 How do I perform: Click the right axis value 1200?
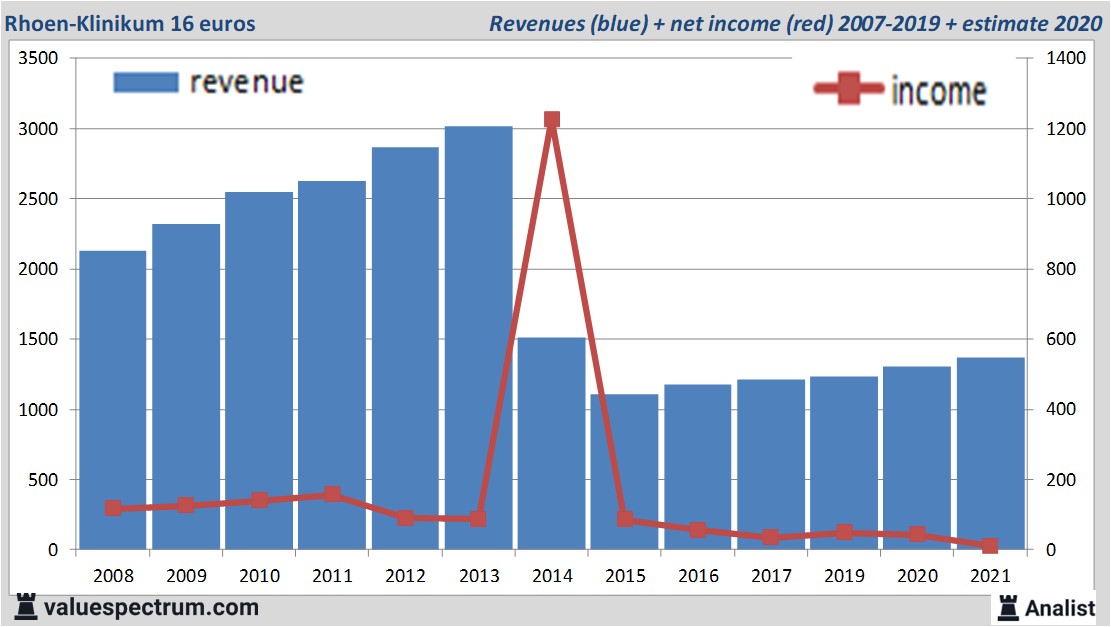click(x=1066, y=129)
